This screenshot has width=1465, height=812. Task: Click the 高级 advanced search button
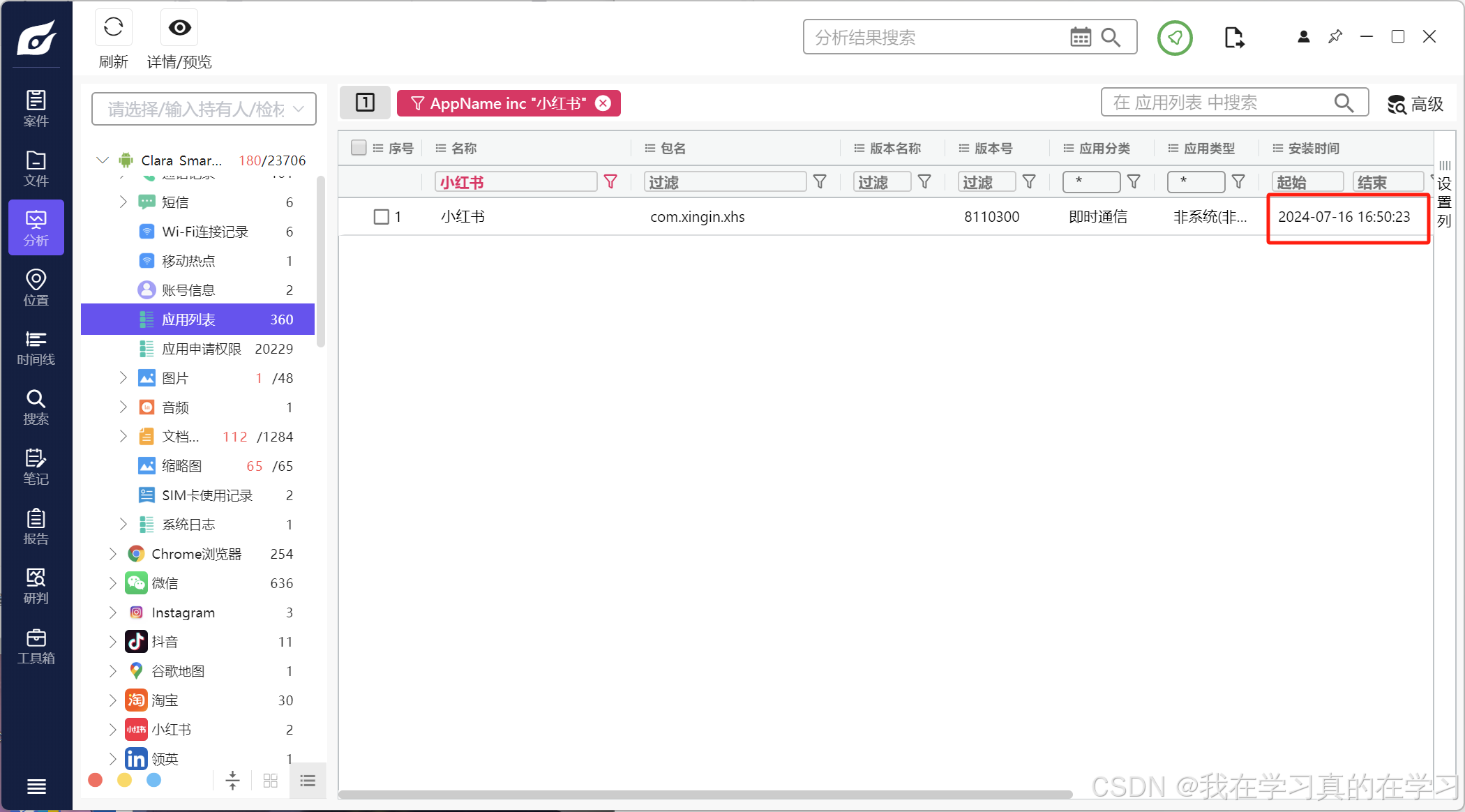(1415, 104)
